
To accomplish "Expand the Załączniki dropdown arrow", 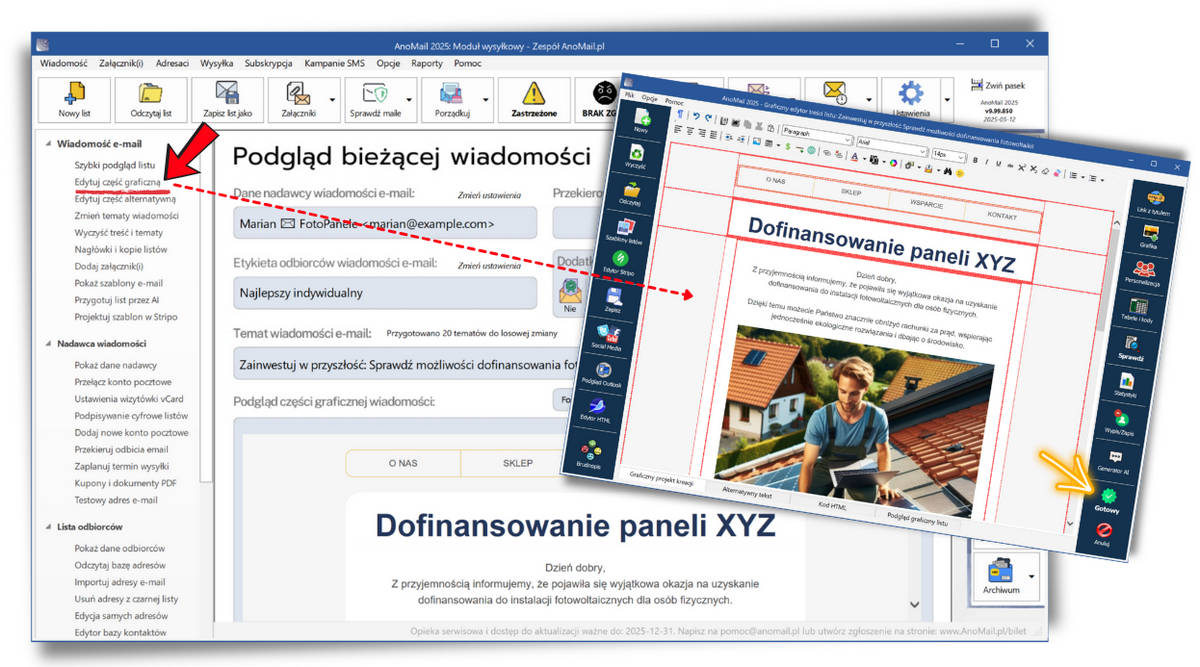I will coord(331,100).
